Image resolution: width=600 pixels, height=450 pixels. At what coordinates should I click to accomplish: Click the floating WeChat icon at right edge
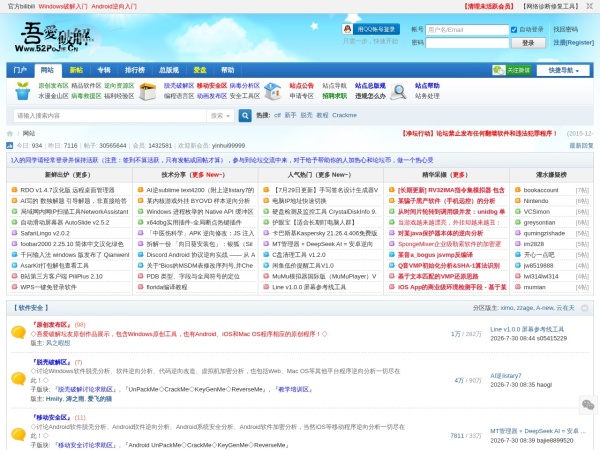click(588, 405)
